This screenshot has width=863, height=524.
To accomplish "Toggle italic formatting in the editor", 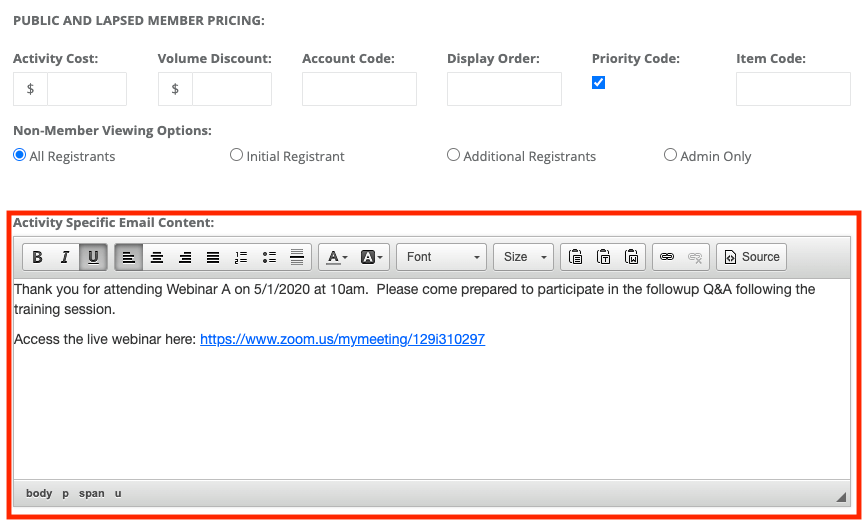I will pos(65,257).
